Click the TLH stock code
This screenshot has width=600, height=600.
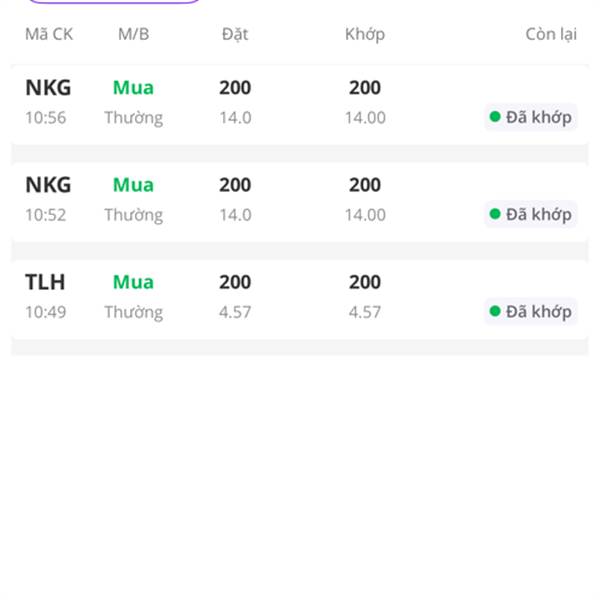pos(44,282)
